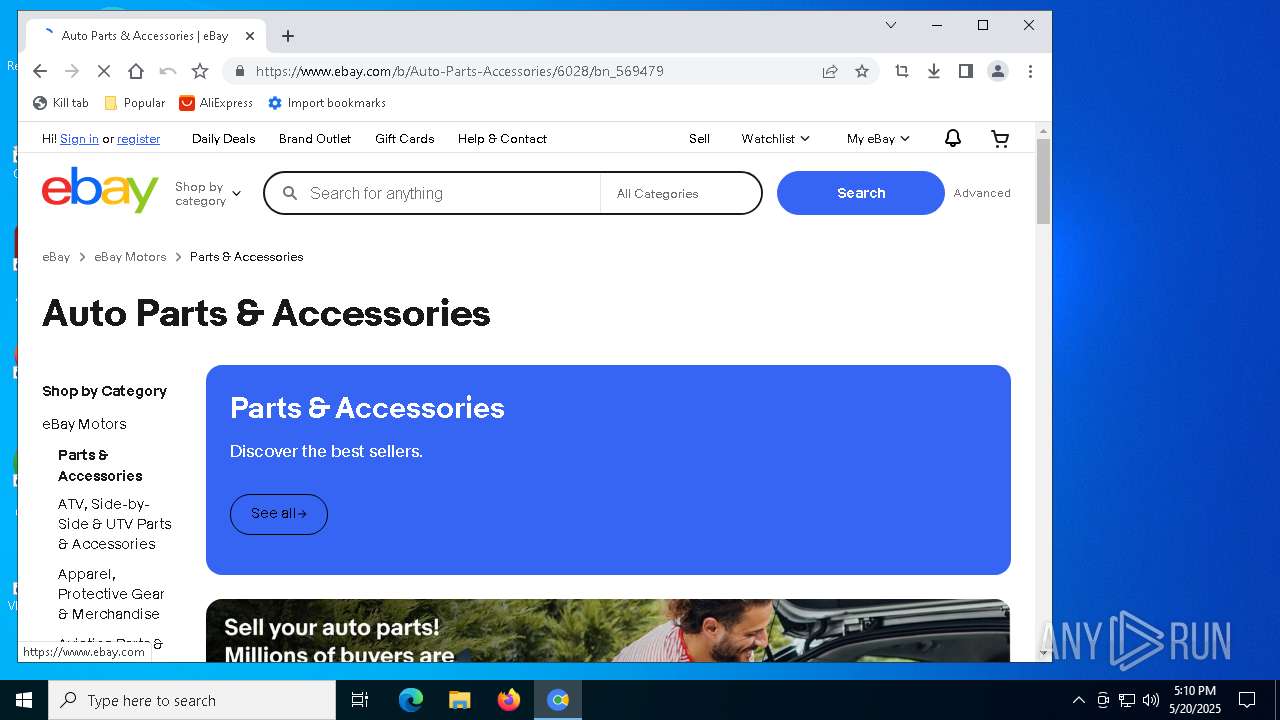Open Brand Outlet
Viewport: 1280px width, 720px height.
pos(315,139)
